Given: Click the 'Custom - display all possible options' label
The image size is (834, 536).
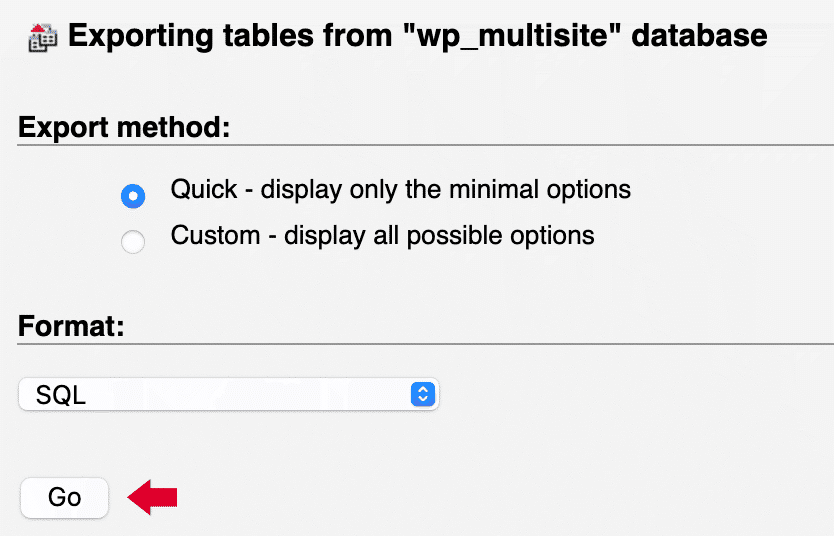Looking at the screenshot, I should coord(382,236).
